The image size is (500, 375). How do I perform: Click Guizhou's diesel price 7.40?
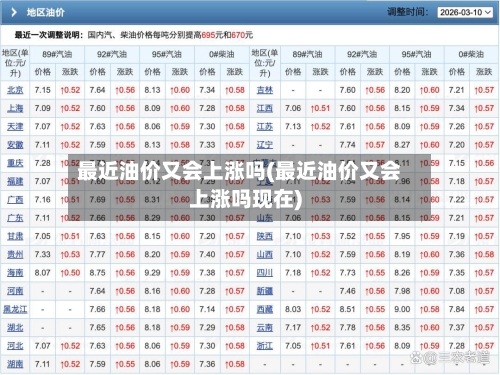click(207, 255)
